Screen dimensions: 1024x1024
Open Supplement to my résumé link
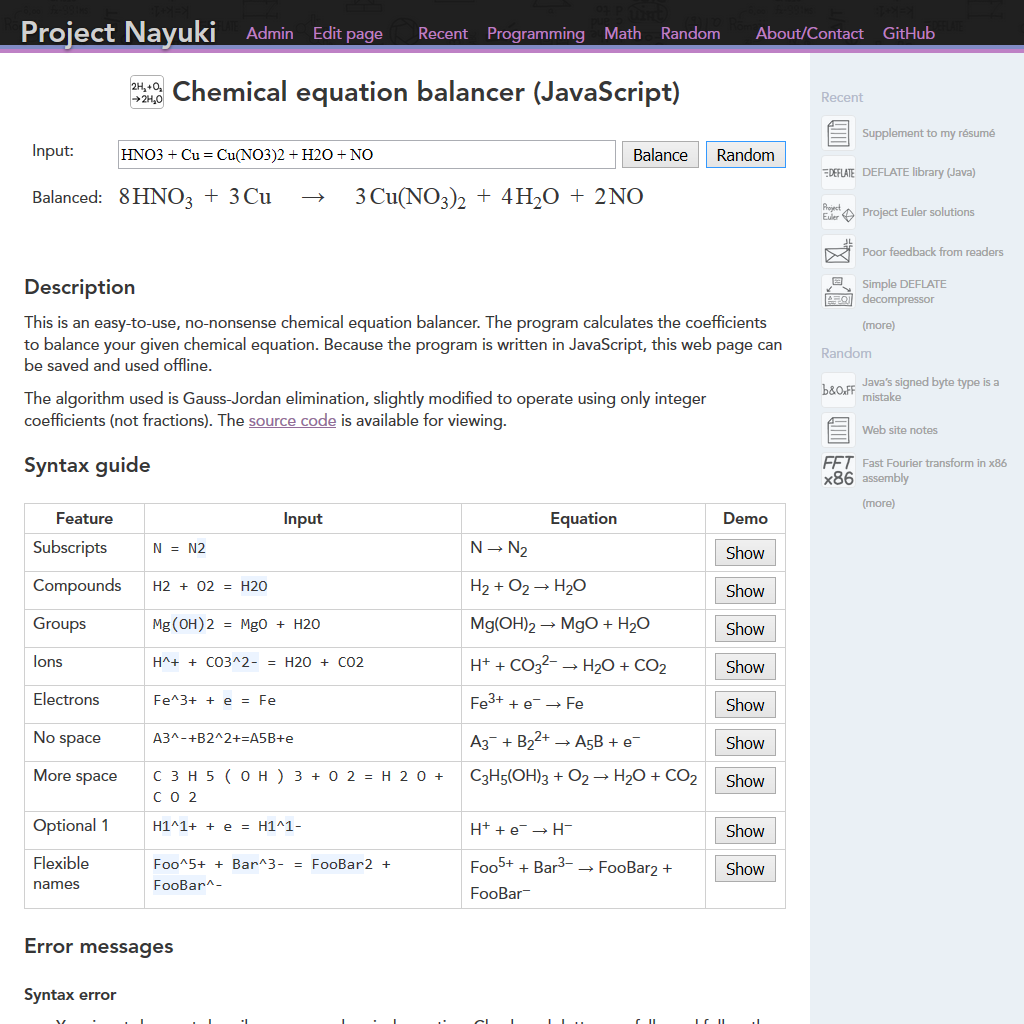(x=928, y=133)
